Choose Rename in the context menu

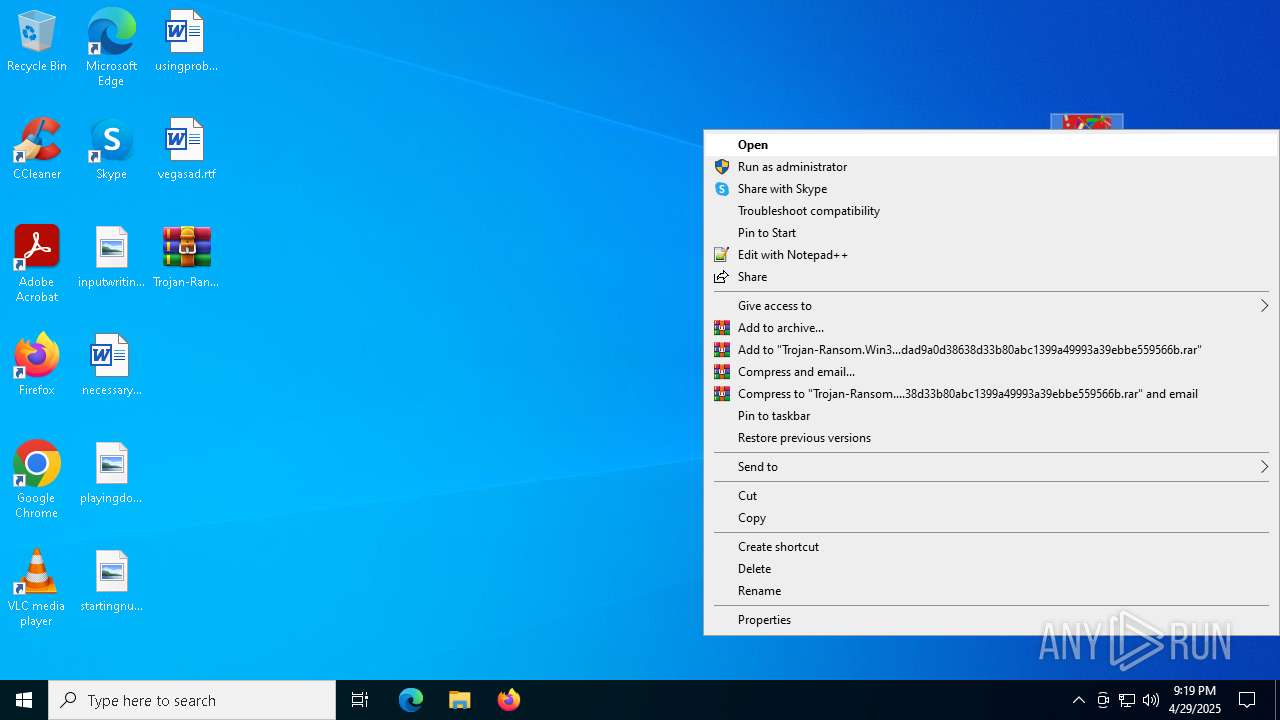991,591
